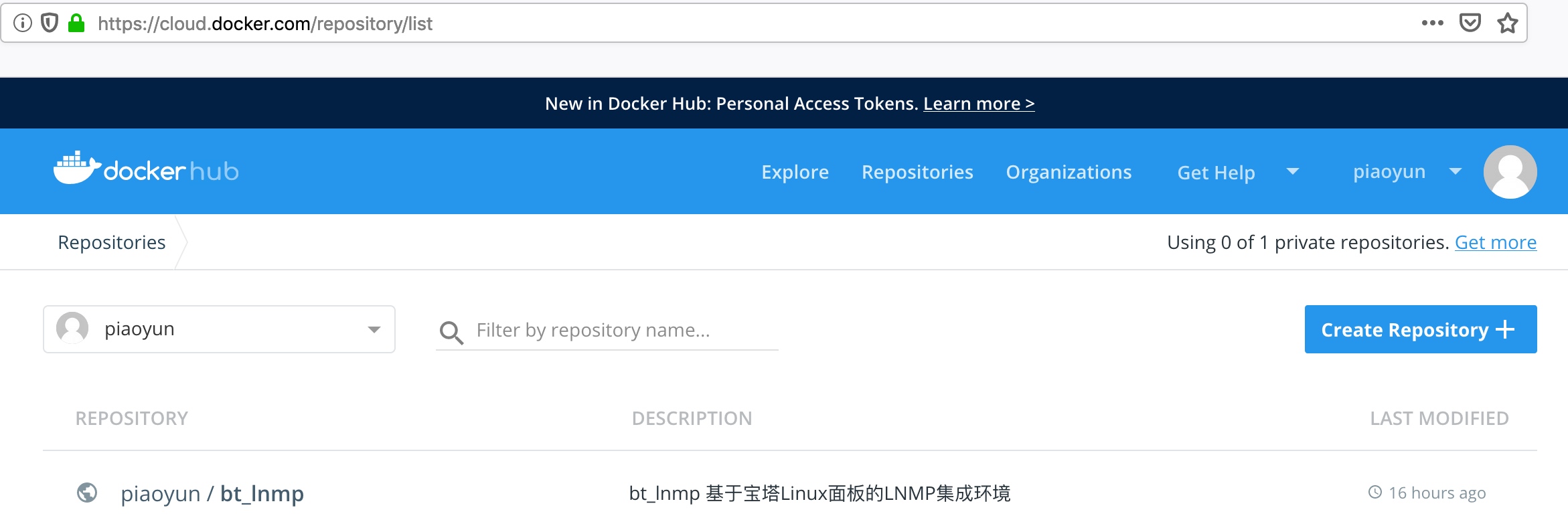Follow the Learn more link in banner
The height and width of the screenshot is (530, 1568).
(x=979, y=104)
